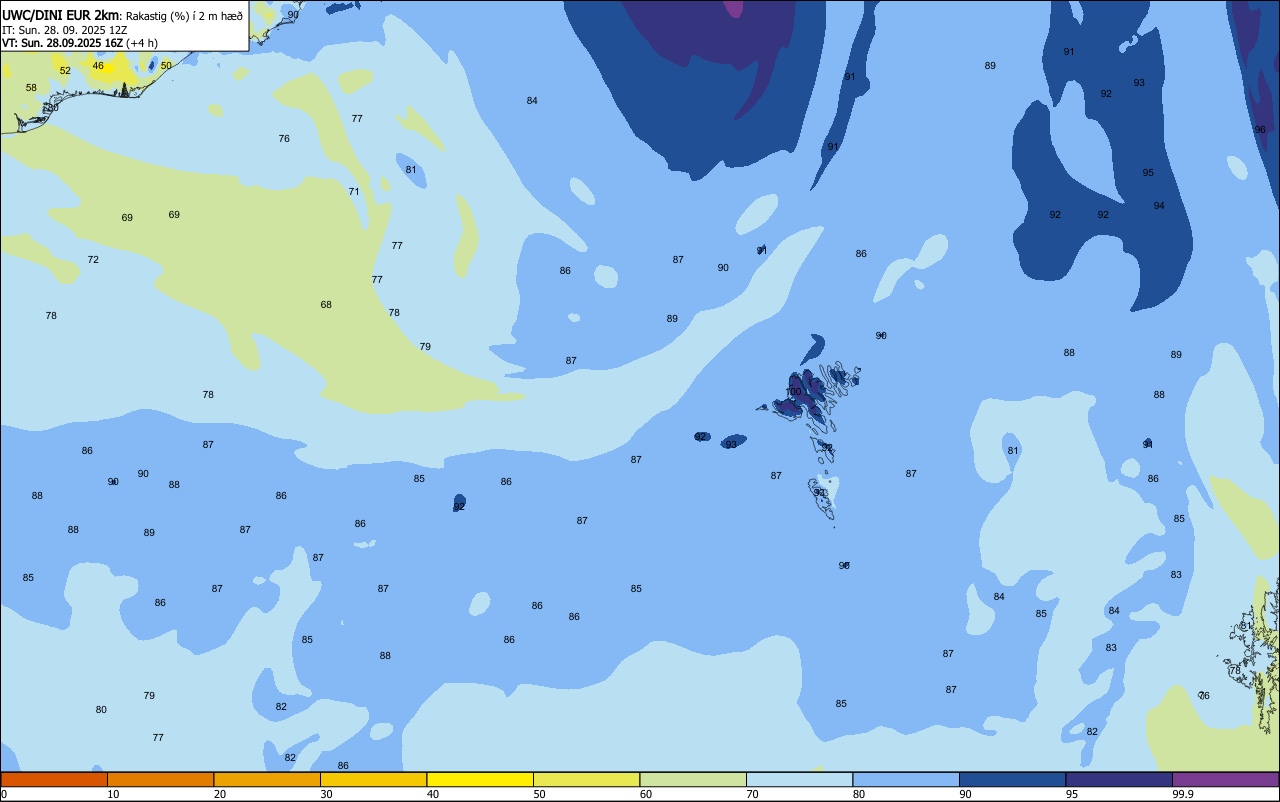Click the 95–99.9 indigo legend swatch
The width and height of the screenshot is (1280, 802).
(x=1119, y=779)
